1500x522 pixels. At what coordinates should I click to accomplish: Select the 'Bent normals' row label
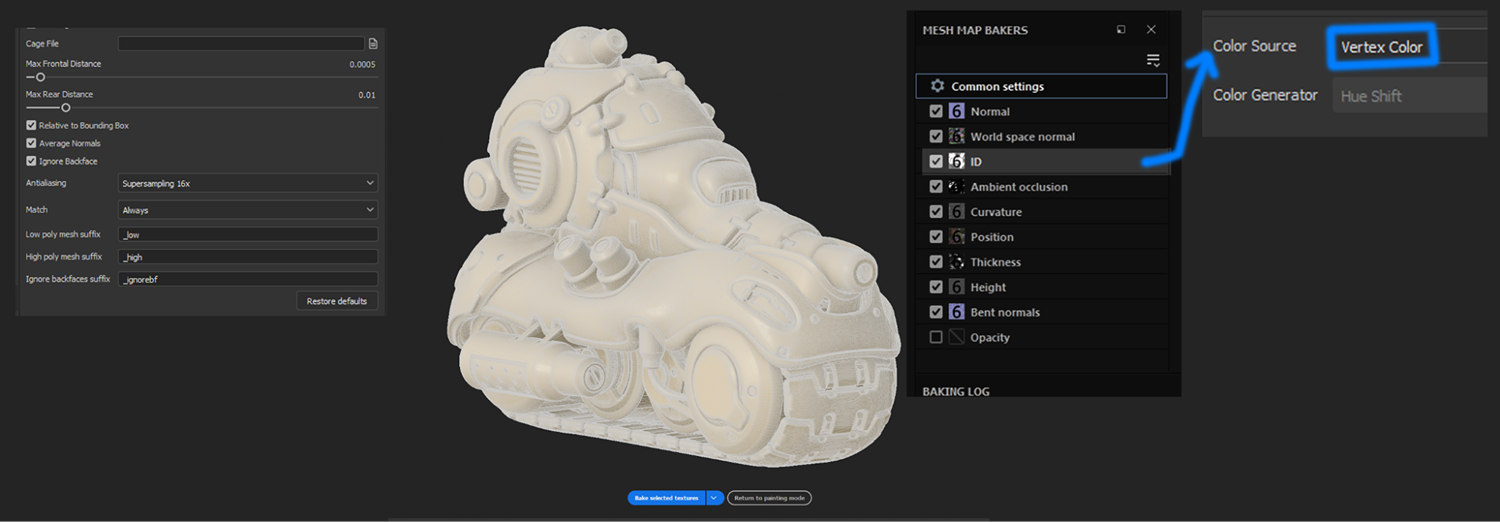click(1005, 312)
